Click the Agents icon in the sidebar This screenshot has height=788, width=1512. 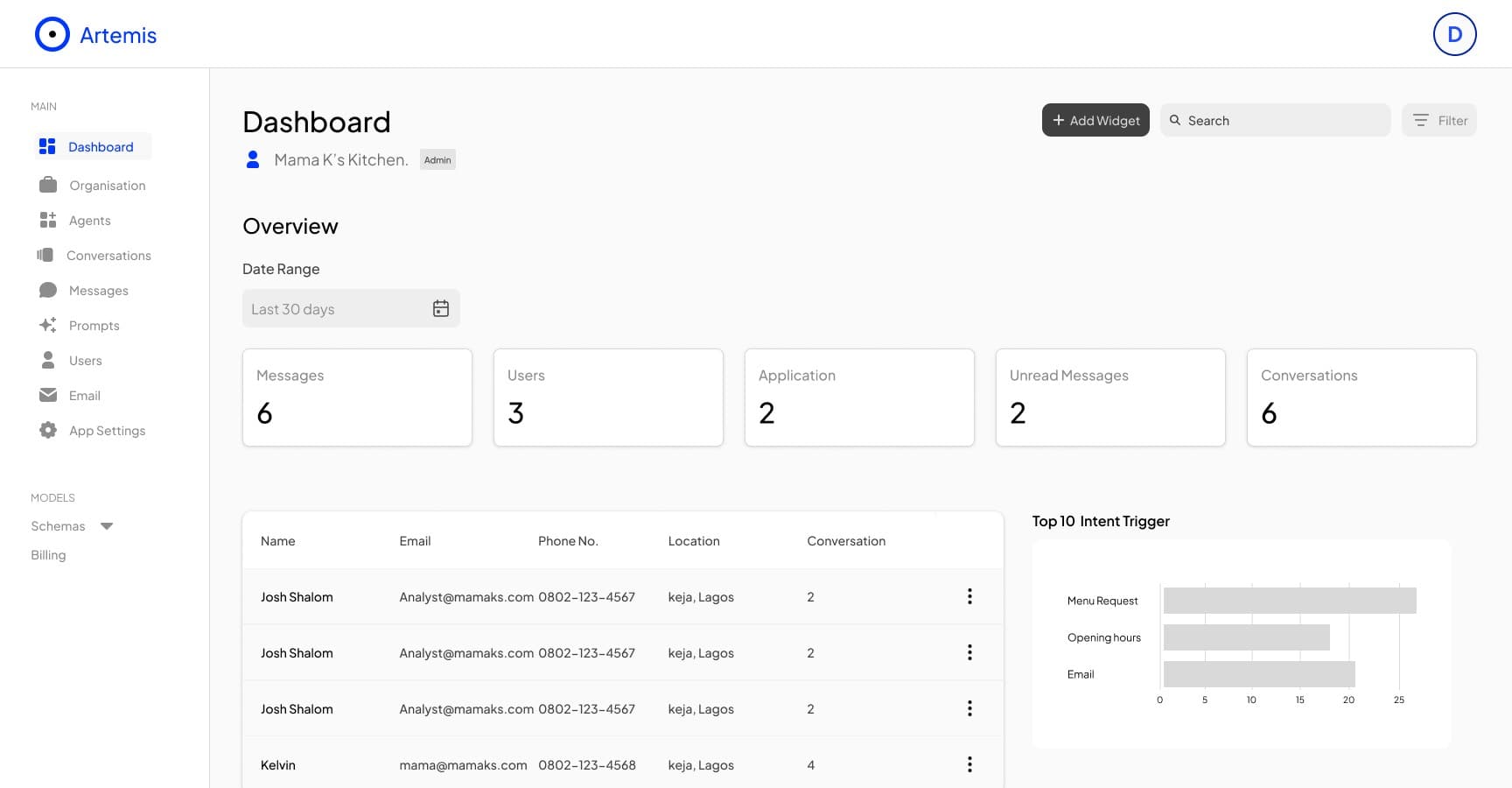(x=46, y=220)
